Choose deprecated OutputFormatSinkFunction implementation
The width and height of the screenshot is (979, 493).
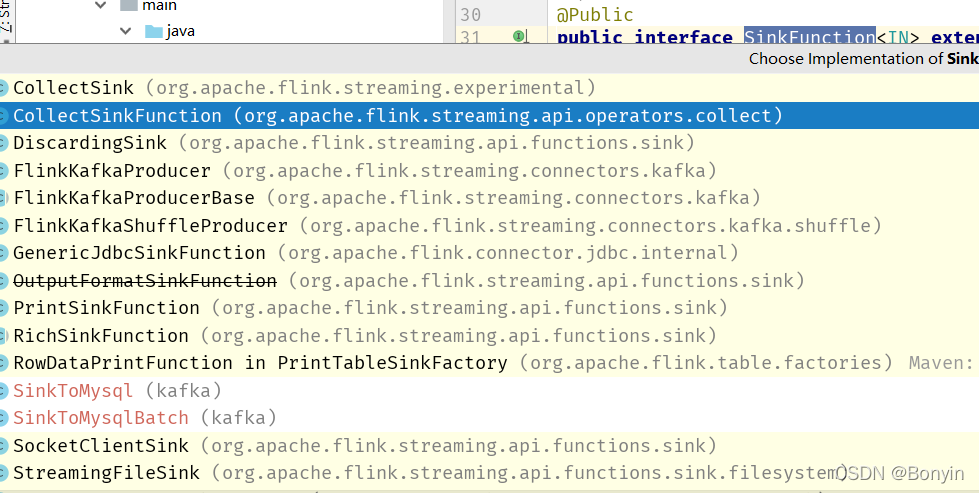[x=490, y=281]
